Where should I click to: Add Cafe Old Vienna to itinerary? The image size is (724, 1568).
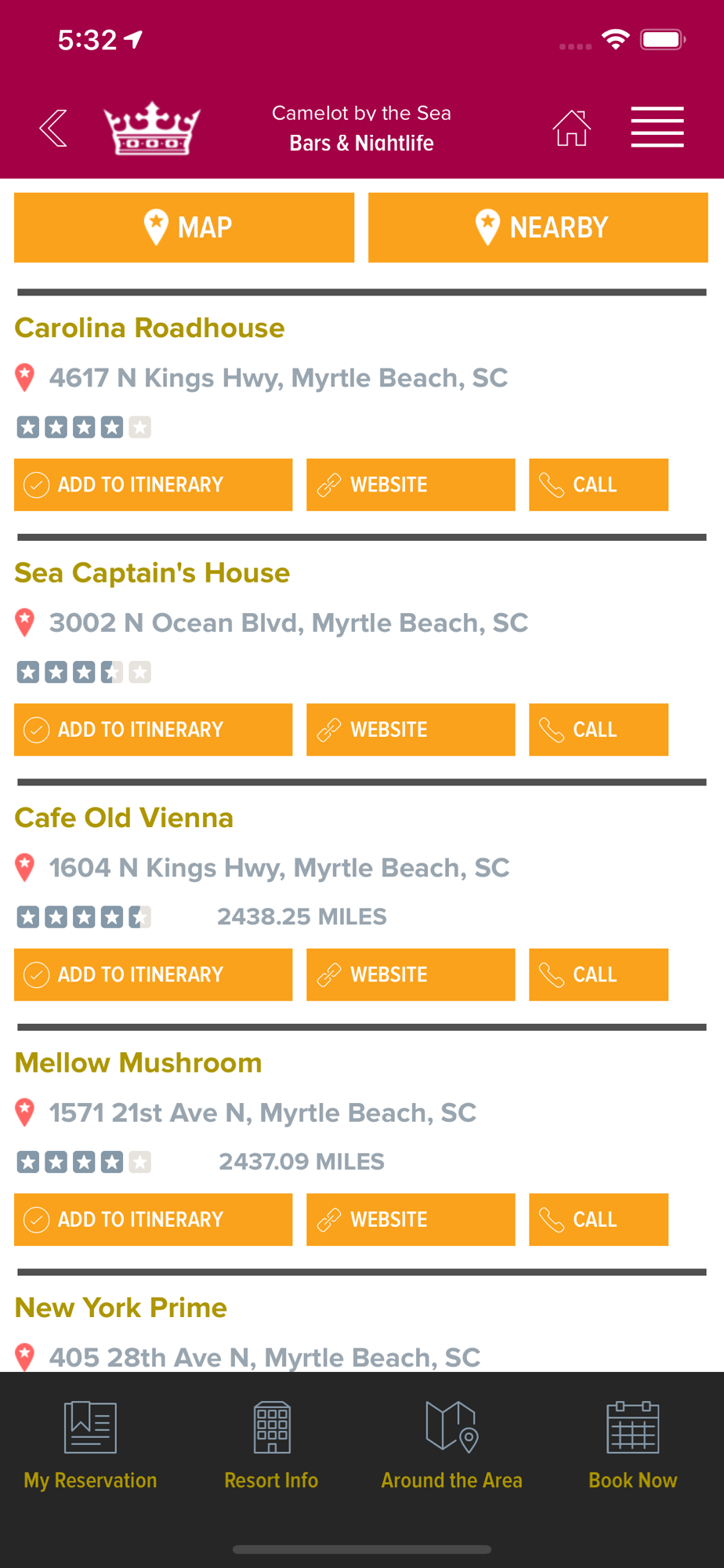pyautogui.click(x=154, y=975)
